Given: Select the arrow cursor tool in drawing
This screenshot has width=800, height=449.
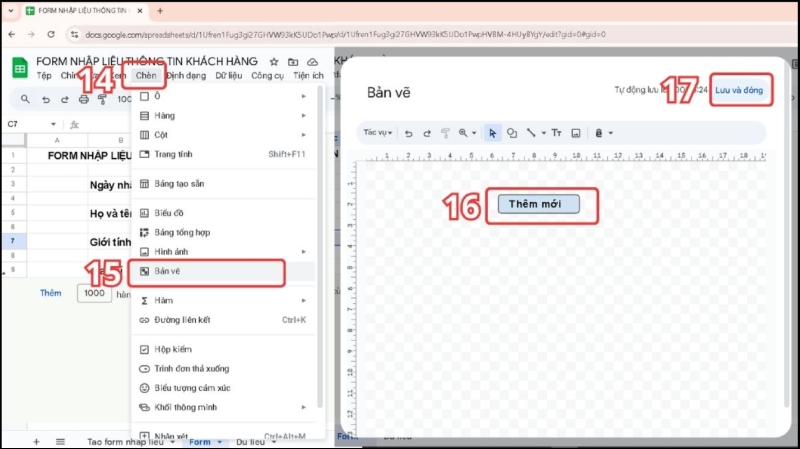Looking at the screenshot, I should click(x=492, y=133).
